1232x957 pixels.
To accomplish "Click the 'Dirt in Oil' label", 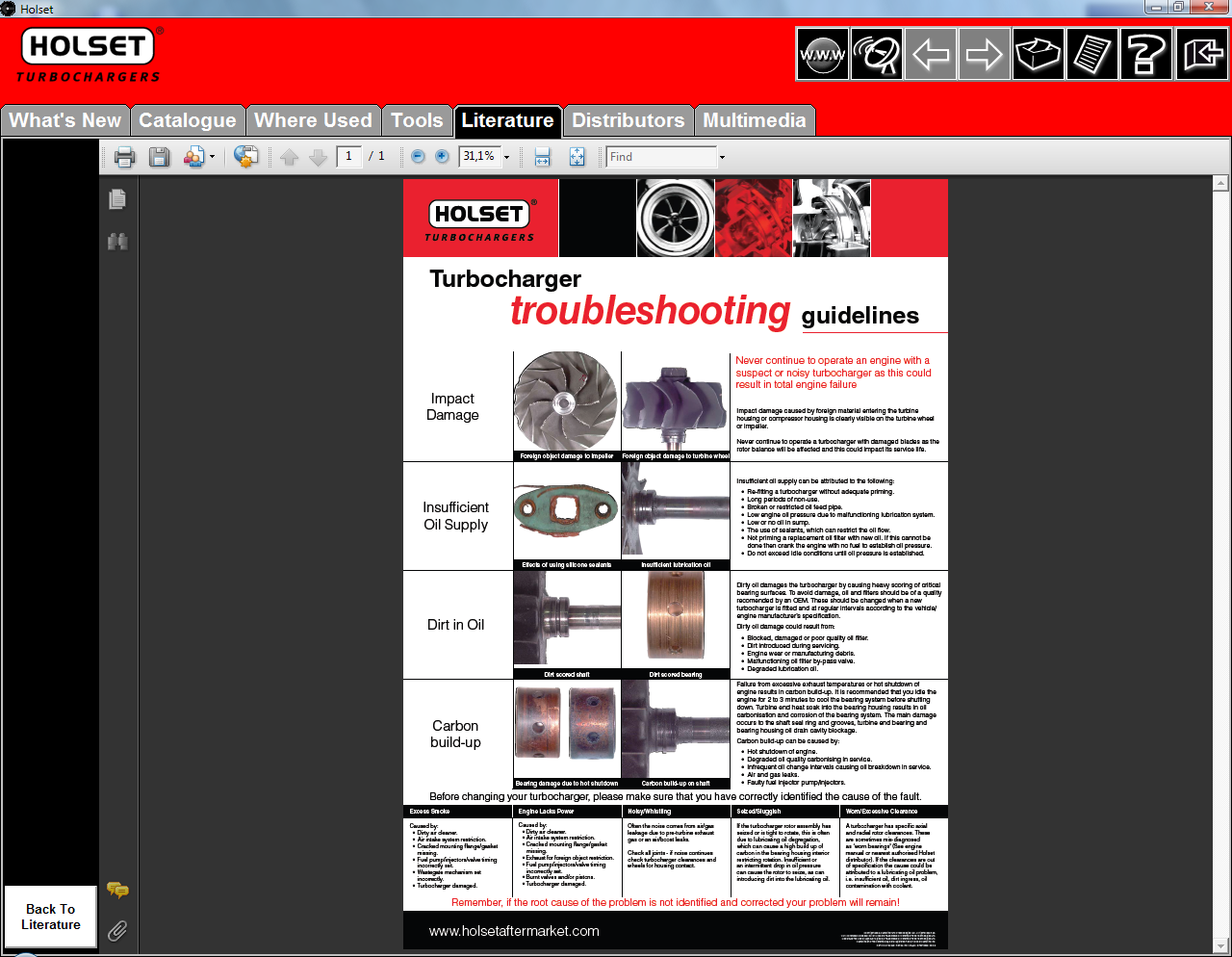I will 455,625.
